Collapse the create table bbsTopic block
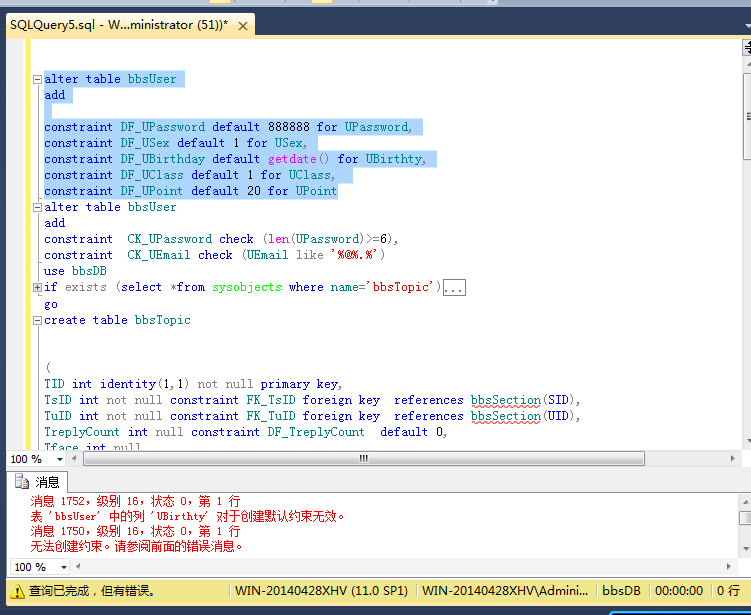 click(38, 320)
